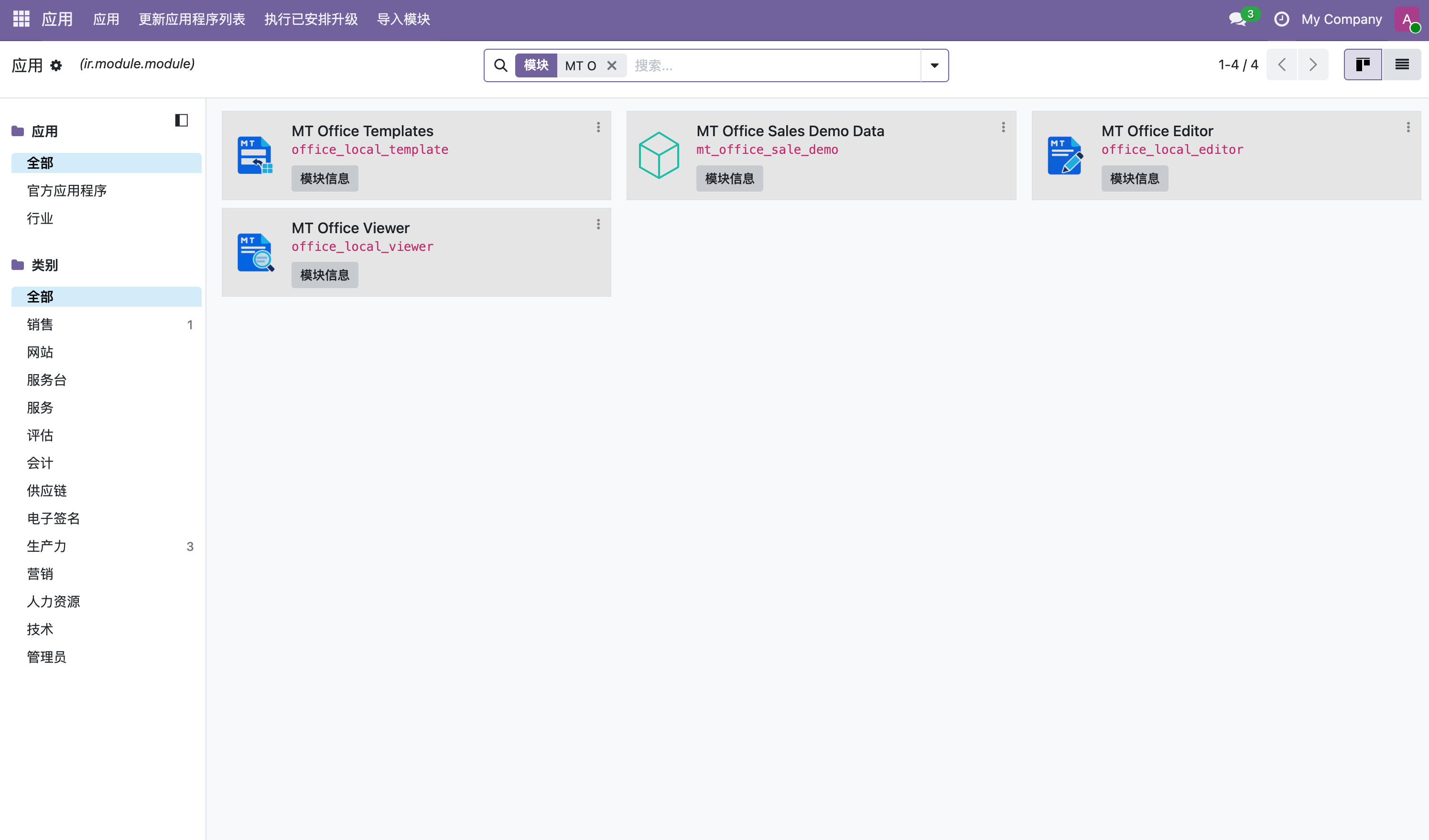Switch to kanban view
This screenshot has height=840, width=1429.
[x=1363, y=65]
